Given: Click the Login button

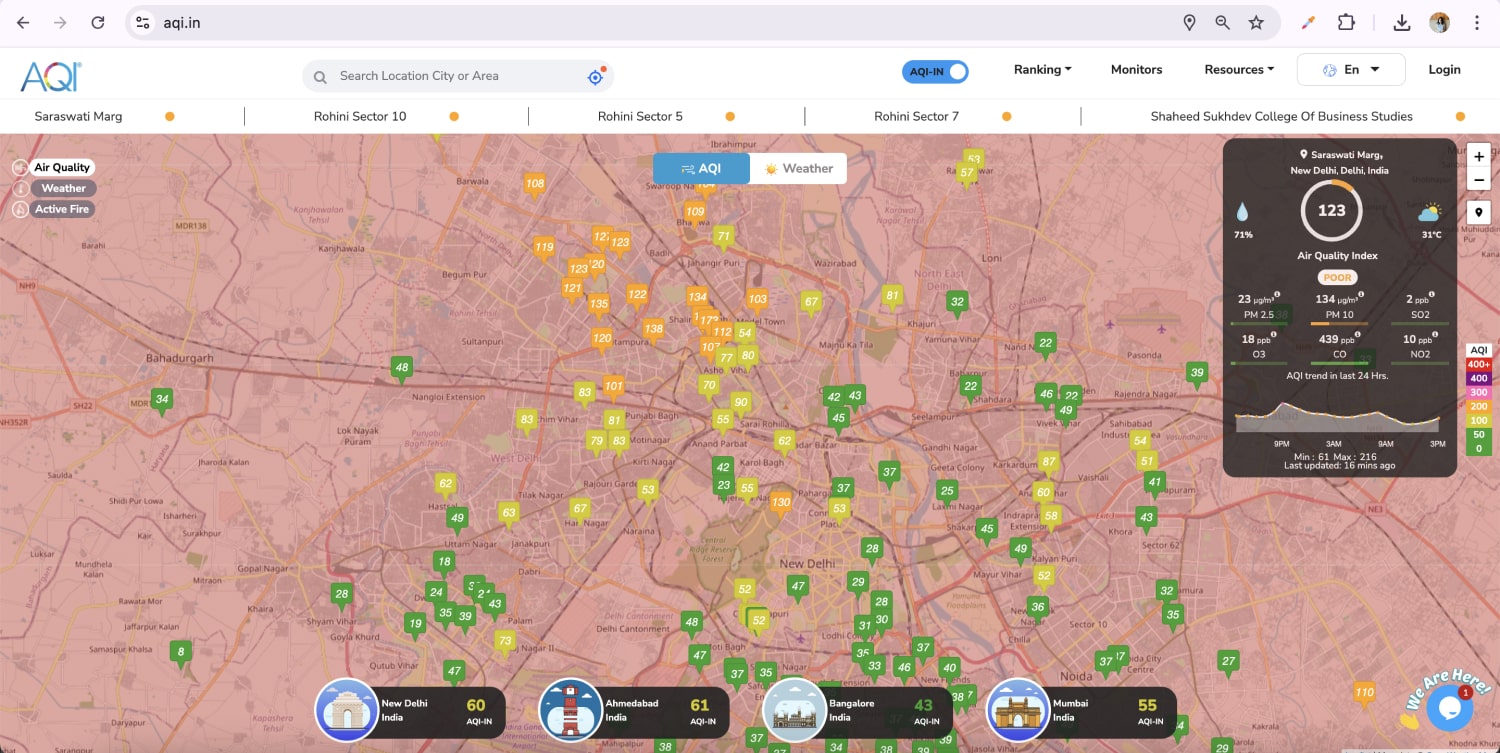Looking at the screenshot, I should 1444,70.
